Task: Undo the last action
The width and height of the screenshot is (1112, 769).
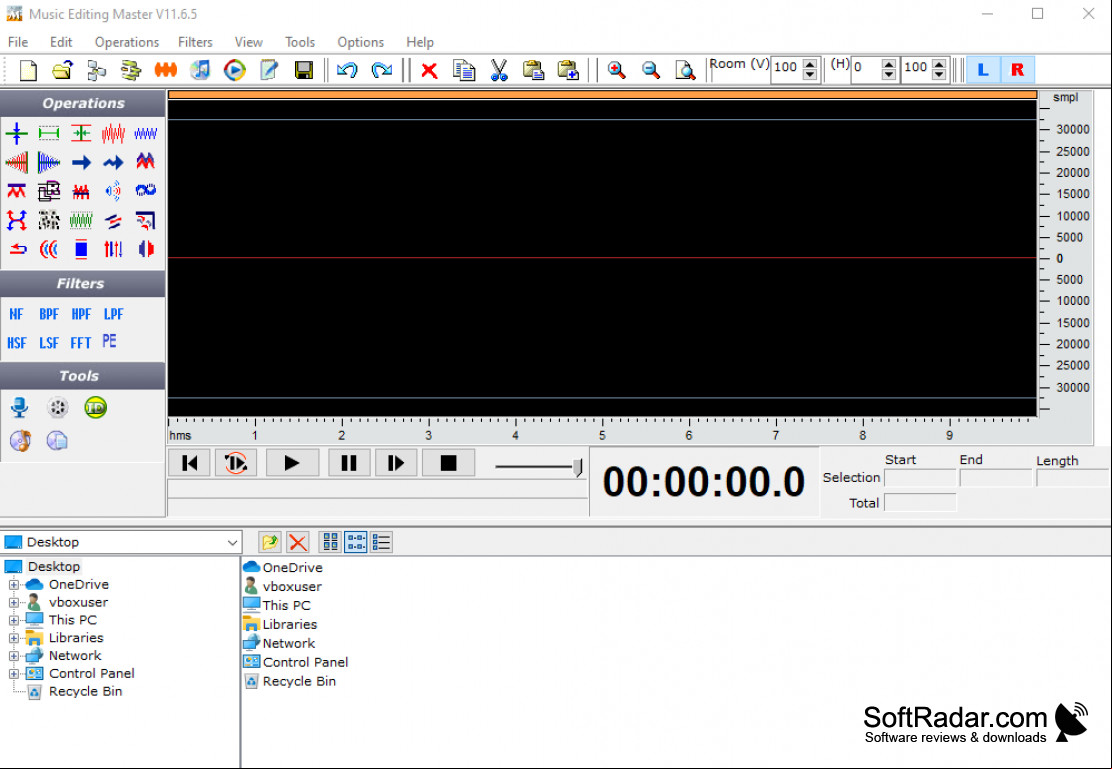Action: 347,70
